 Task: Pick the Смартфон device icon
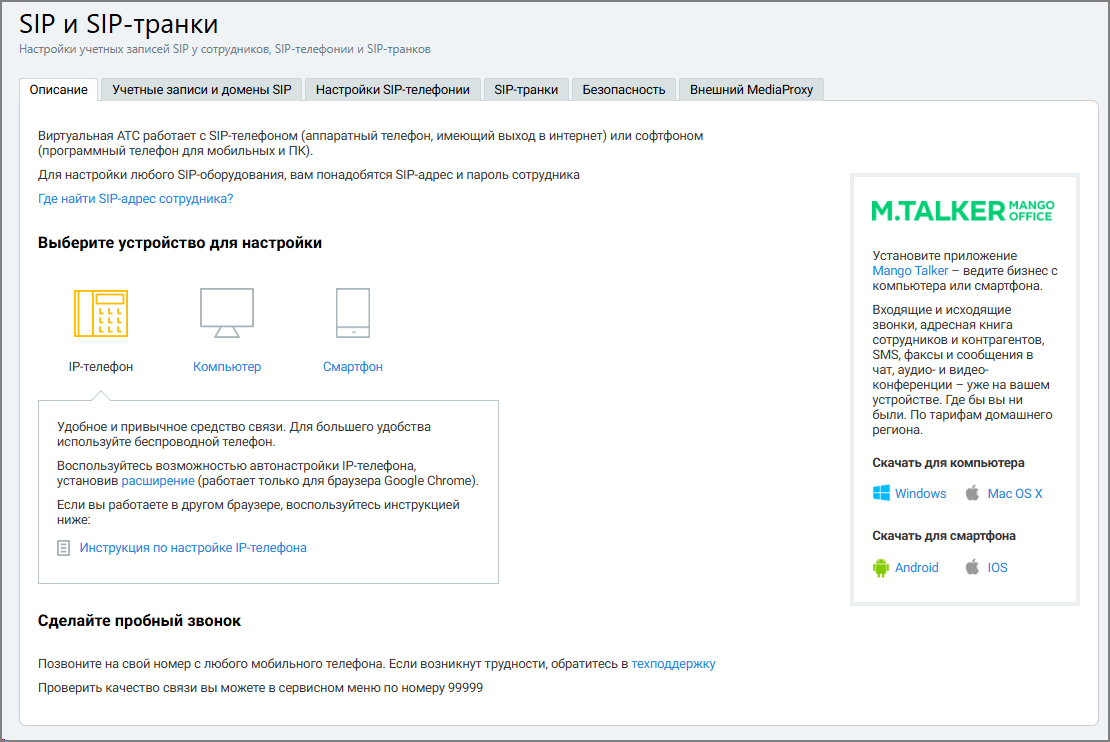click(353, 313)
